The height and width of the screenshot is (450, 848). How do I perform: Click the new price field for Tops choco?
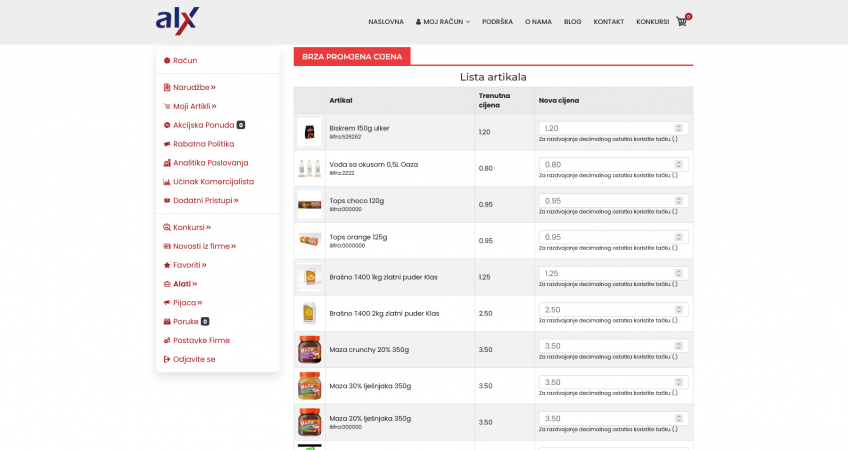tap(613, 201)
